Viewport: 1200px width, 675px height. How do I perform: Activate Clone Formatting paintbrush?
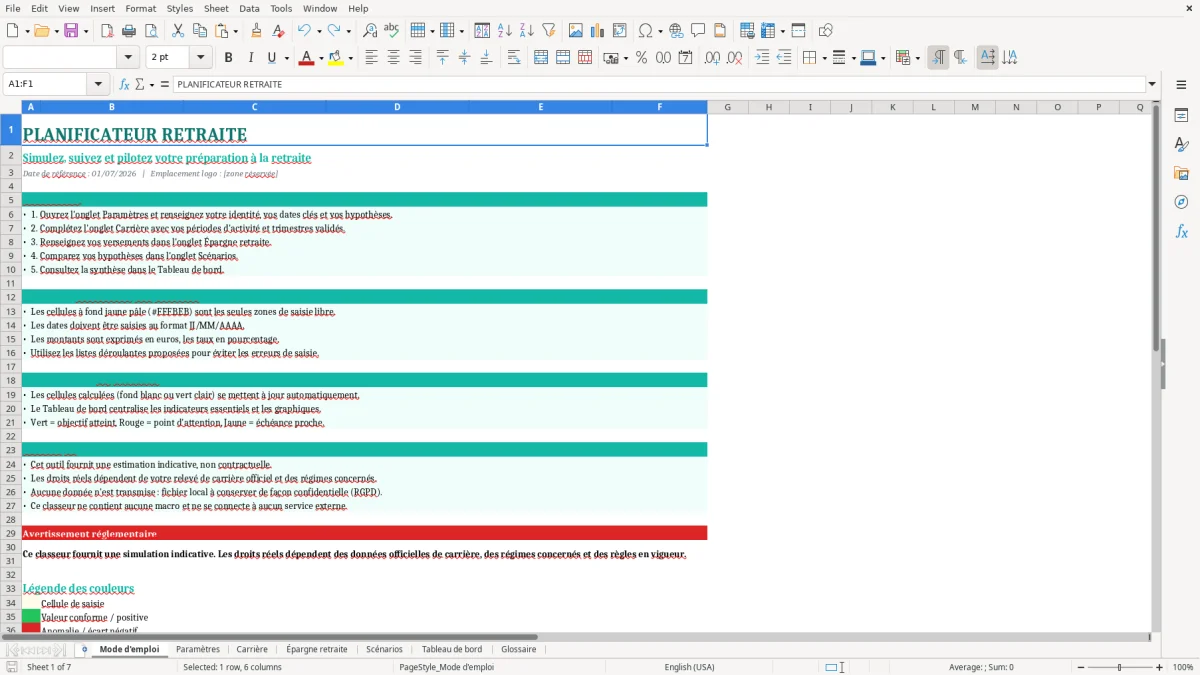(257, 31)
